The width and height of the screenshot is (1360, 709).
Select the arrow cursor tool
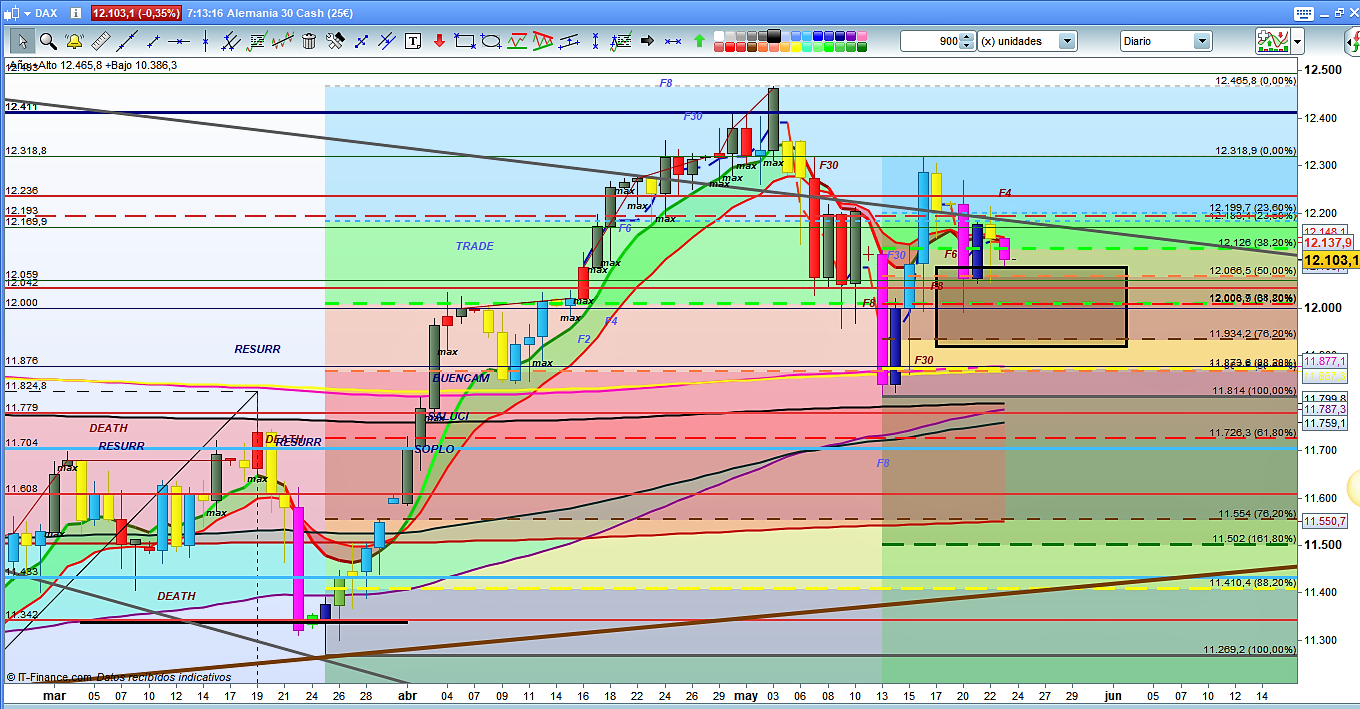tap(22, 41)
